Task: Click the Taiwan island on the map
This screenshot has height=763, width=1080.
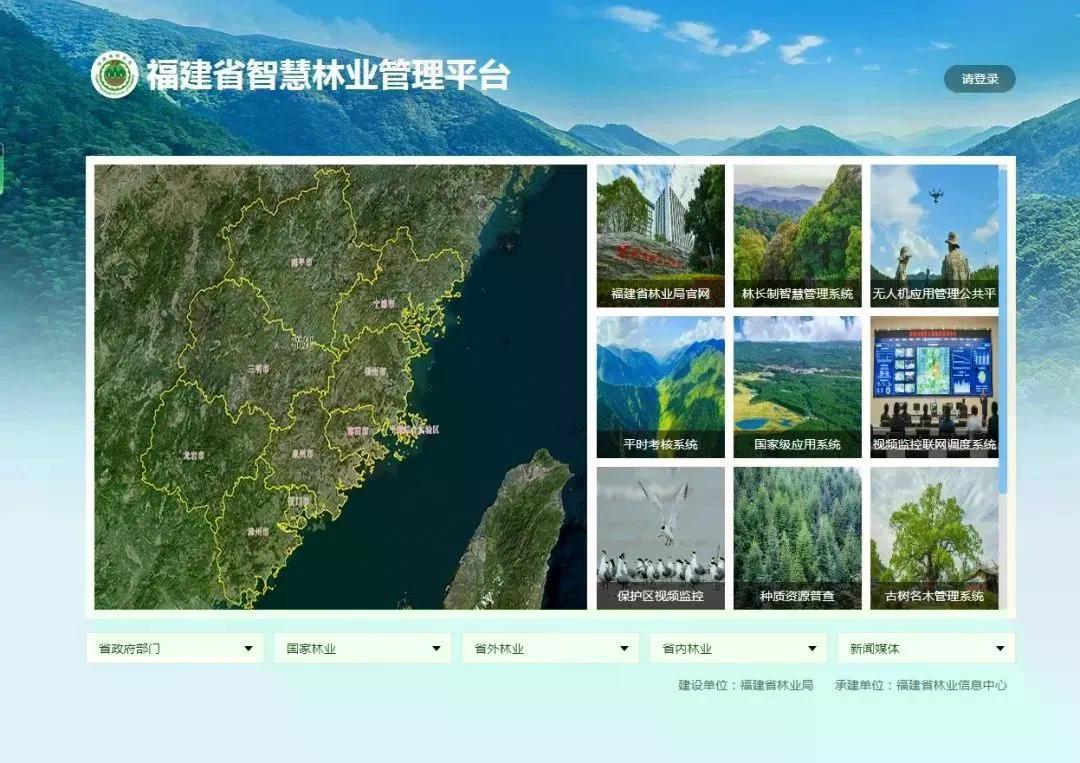Action: click(x=511, y=534)
